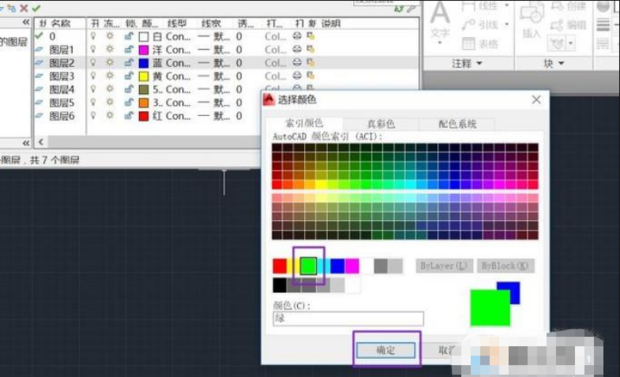
Task: Click the 引线 leader tool icon
Action: pyautogui.click(x=468, y=25)
